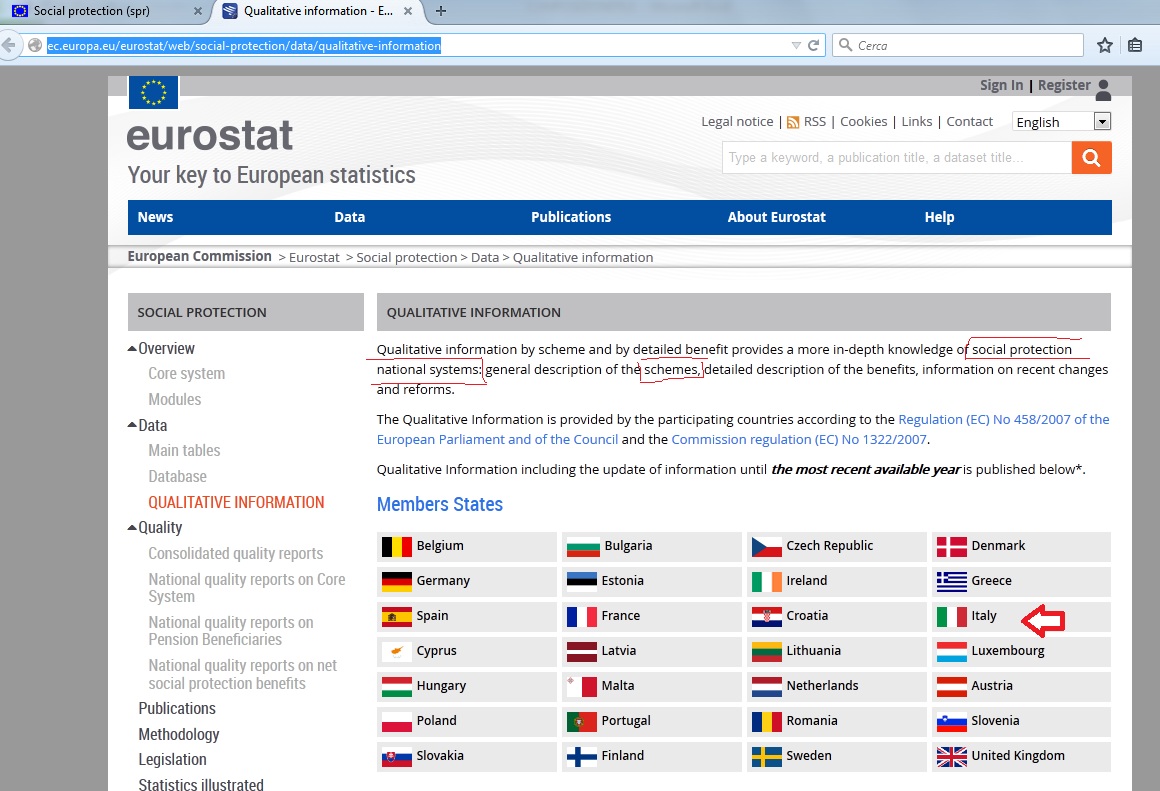Click the Cyprus flag icon
1160x791 pixels.
(x=397, y=651)
